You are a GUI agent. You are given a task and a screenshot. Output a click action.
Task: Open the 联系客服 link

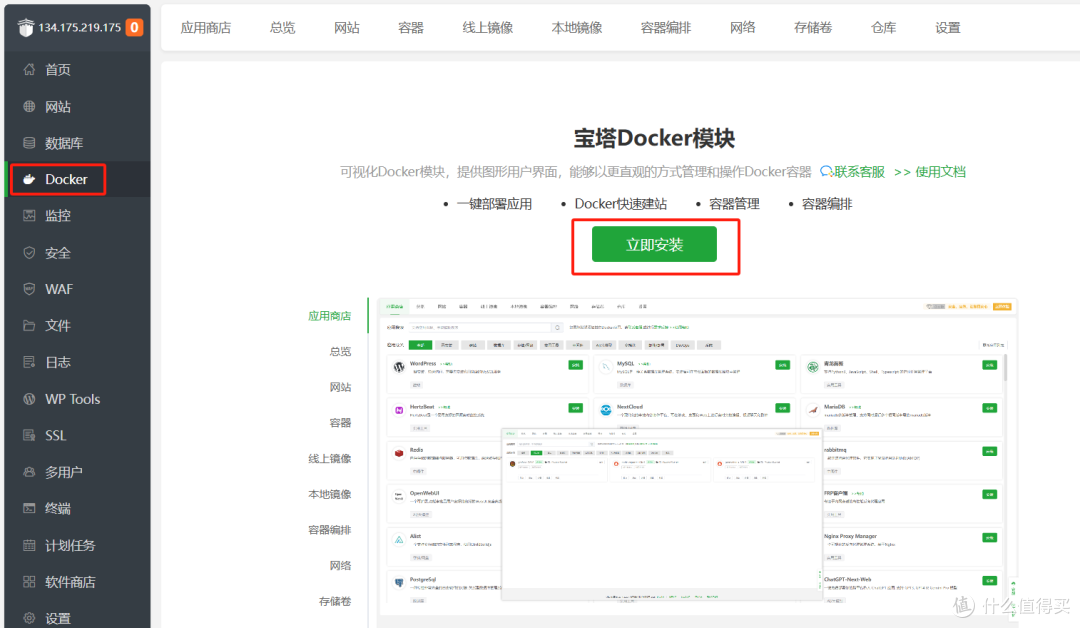(859, 171)
